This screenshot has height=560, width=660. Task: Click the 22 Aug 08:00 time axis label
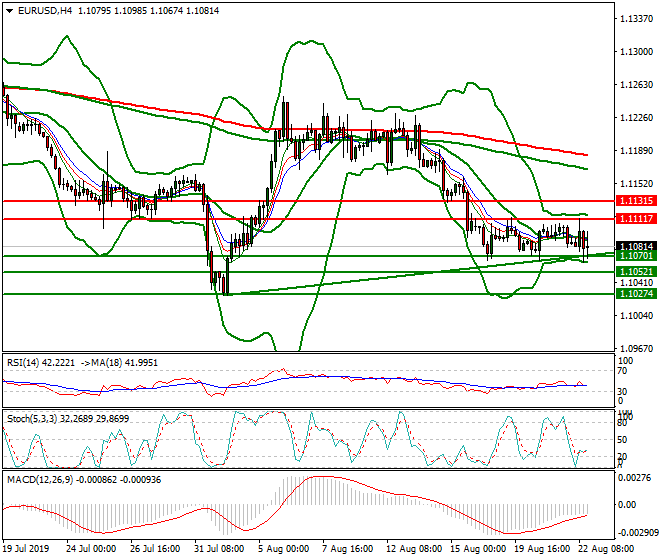606,549
